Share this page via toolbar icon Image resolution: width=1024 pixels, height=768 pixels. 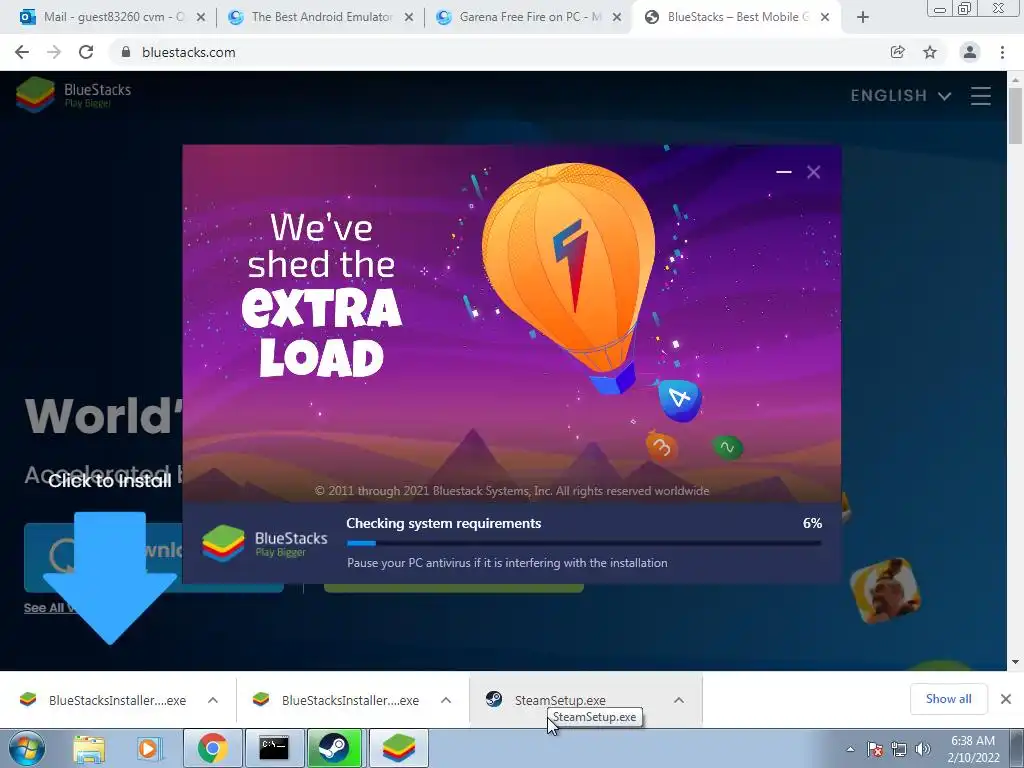click(897, 52)
